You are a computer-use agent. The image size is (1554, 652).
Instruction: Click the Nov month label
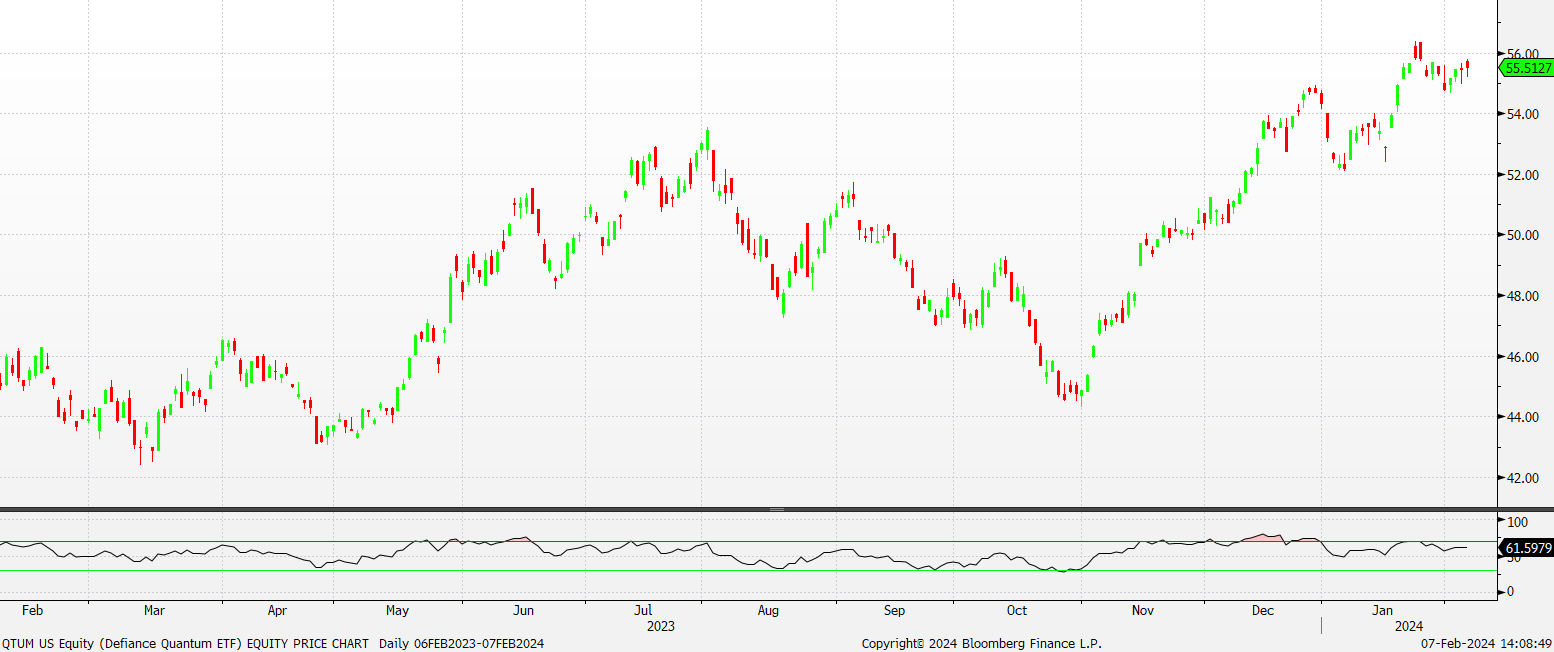coord(1142,610)
